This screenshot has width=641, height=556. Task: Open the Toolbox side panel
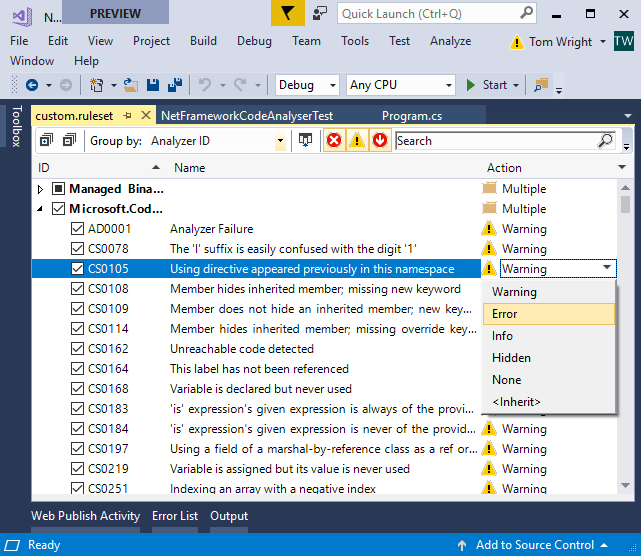point(16,126)
